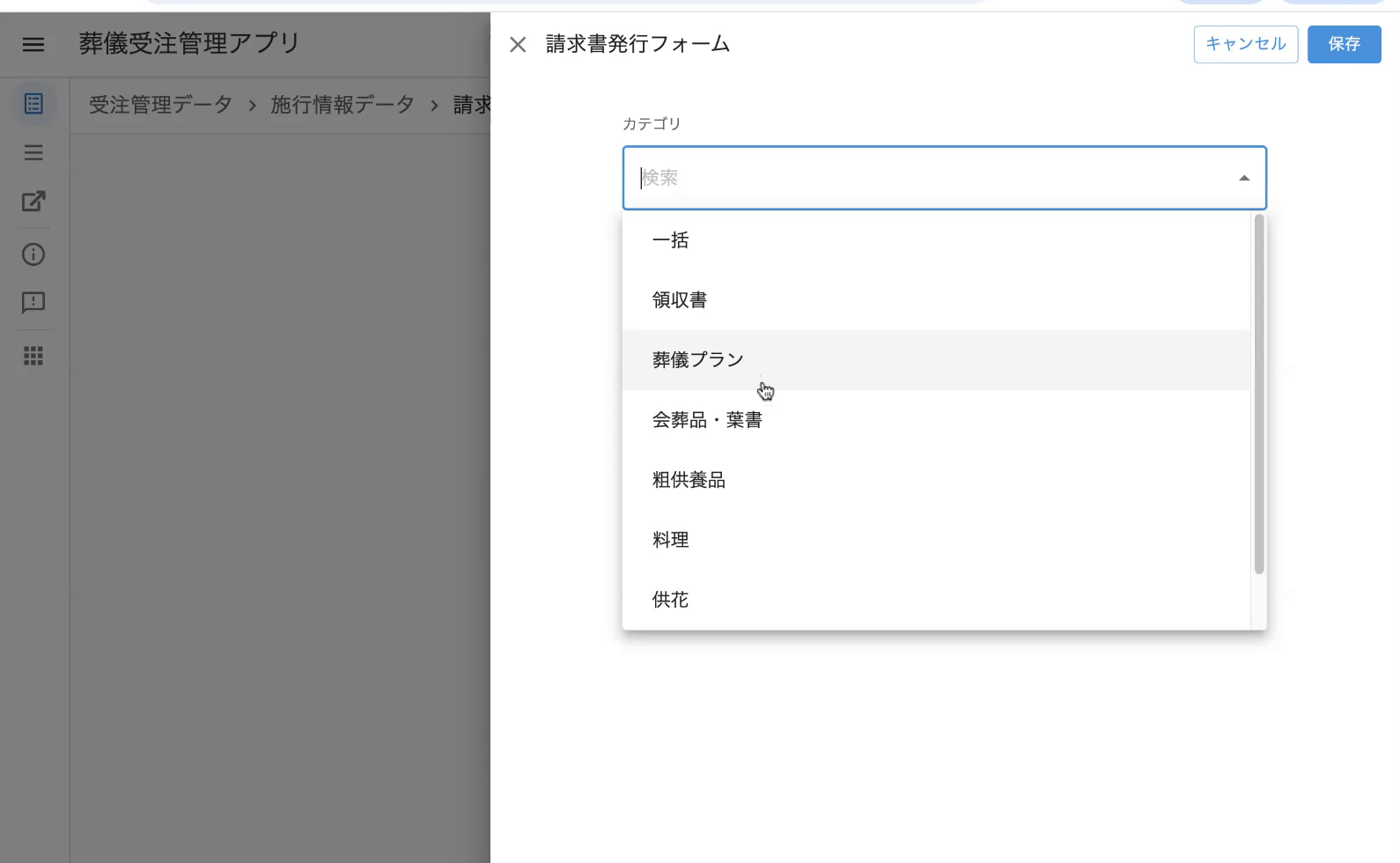Open the list view sidebar icon
The height and width of the screenshot is (863, 1400).
point(33,152)
